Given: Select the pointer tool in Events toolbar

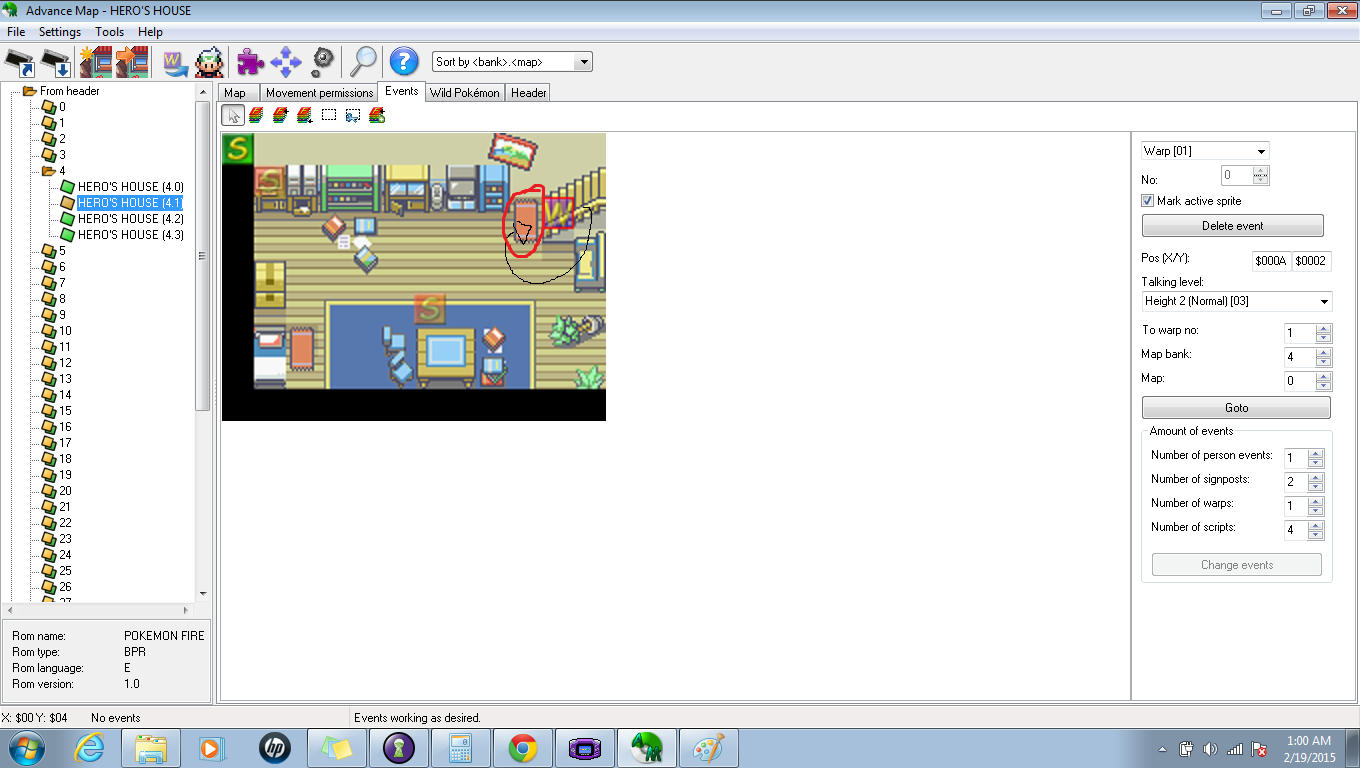Looking at the screenshot, I should (x=233, y=115).
